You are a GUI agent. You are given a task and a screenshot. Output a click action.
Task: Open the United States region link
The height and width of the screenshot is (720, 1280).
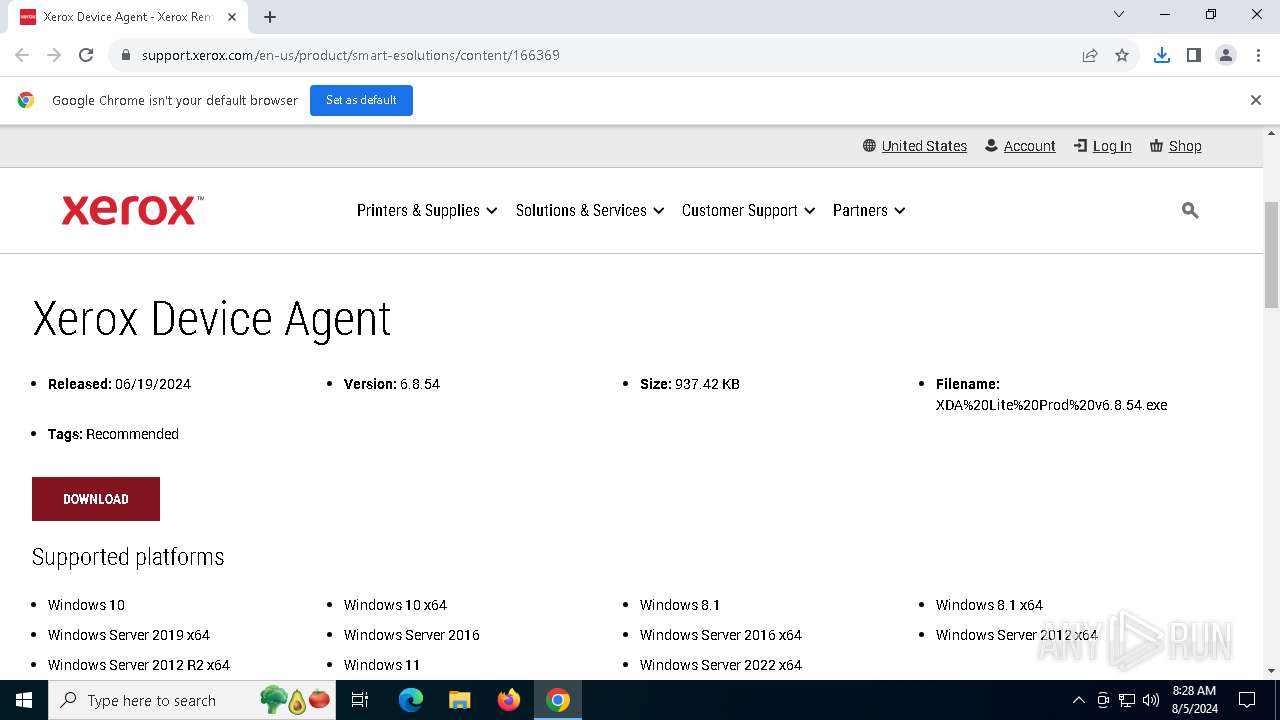(915, 146)
